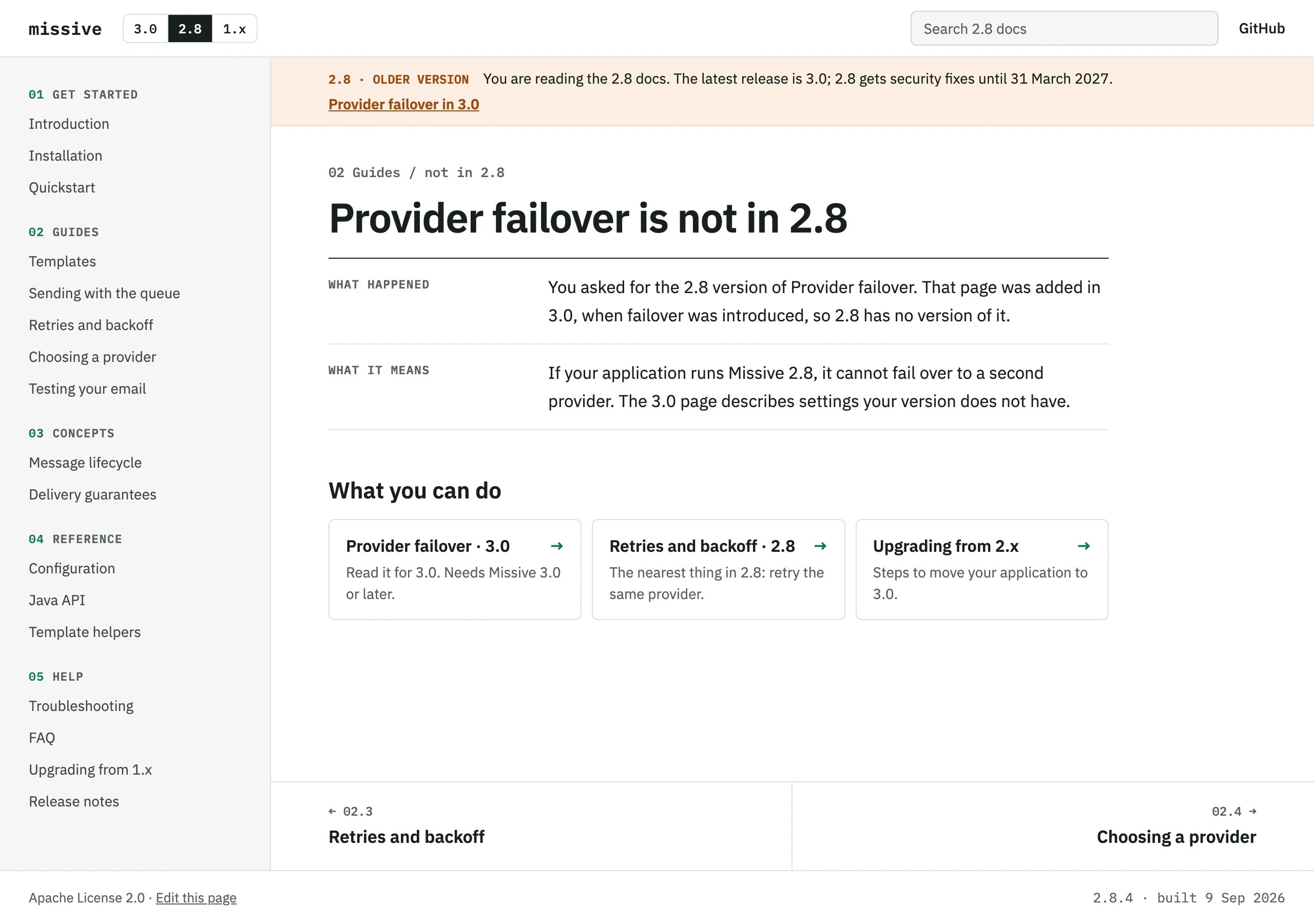
Task: Go to Installation page
Action: click(x=65, y=156)
